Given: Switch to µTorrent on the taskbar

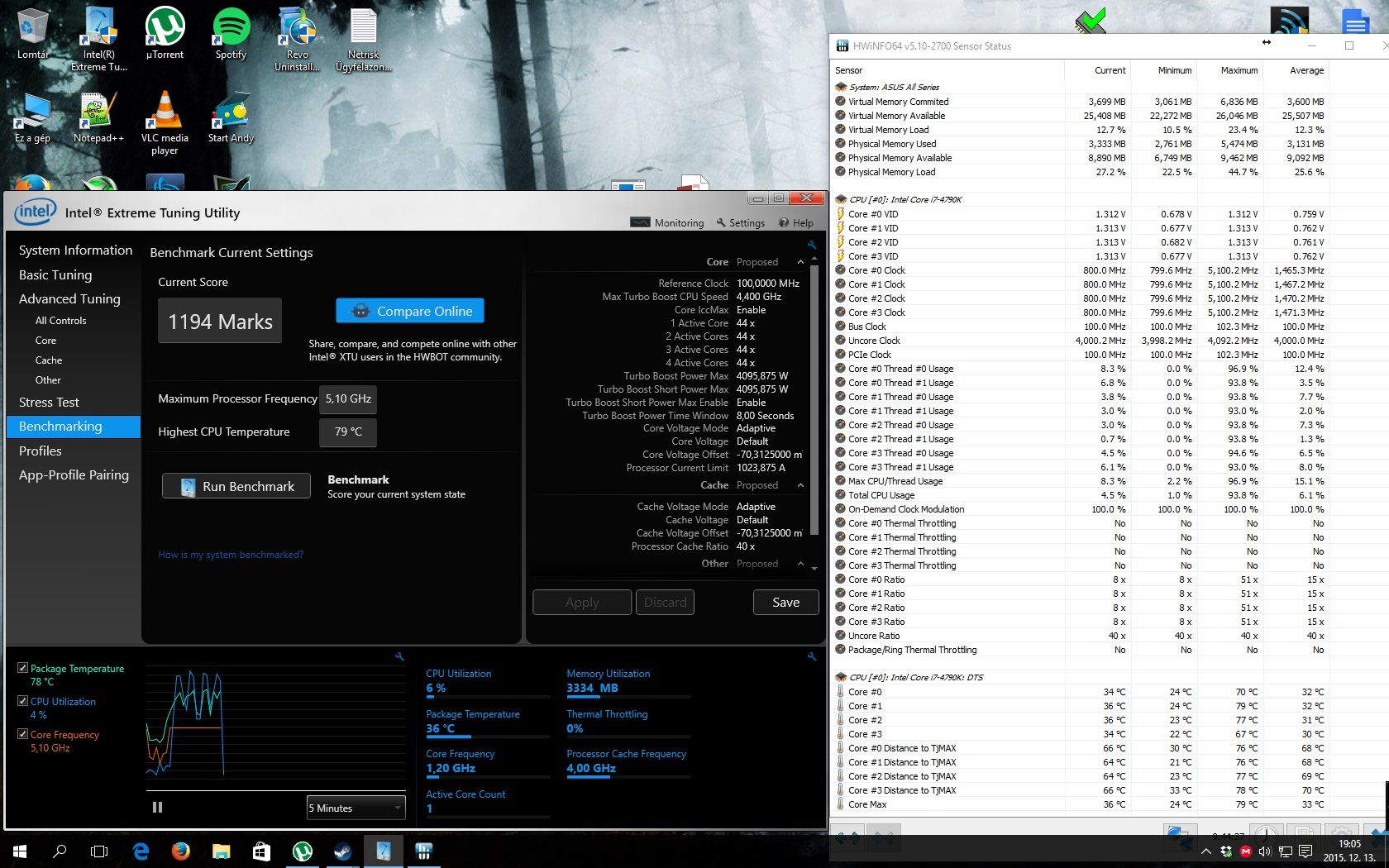Looking at the screenshot, I should pyautogui.click(x=302, y=851).
